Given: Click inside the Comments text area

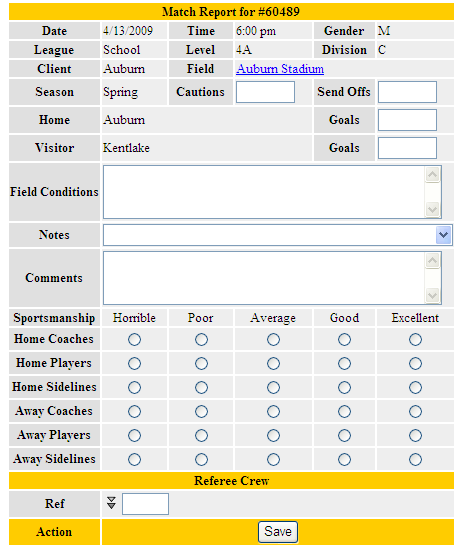Looking at the screenshot, I should [x=264, y=278].
